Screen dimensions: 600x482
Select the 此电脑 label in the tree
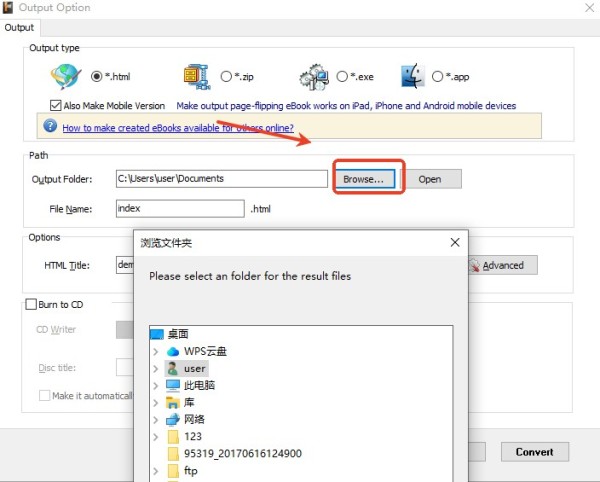point(199,385)
